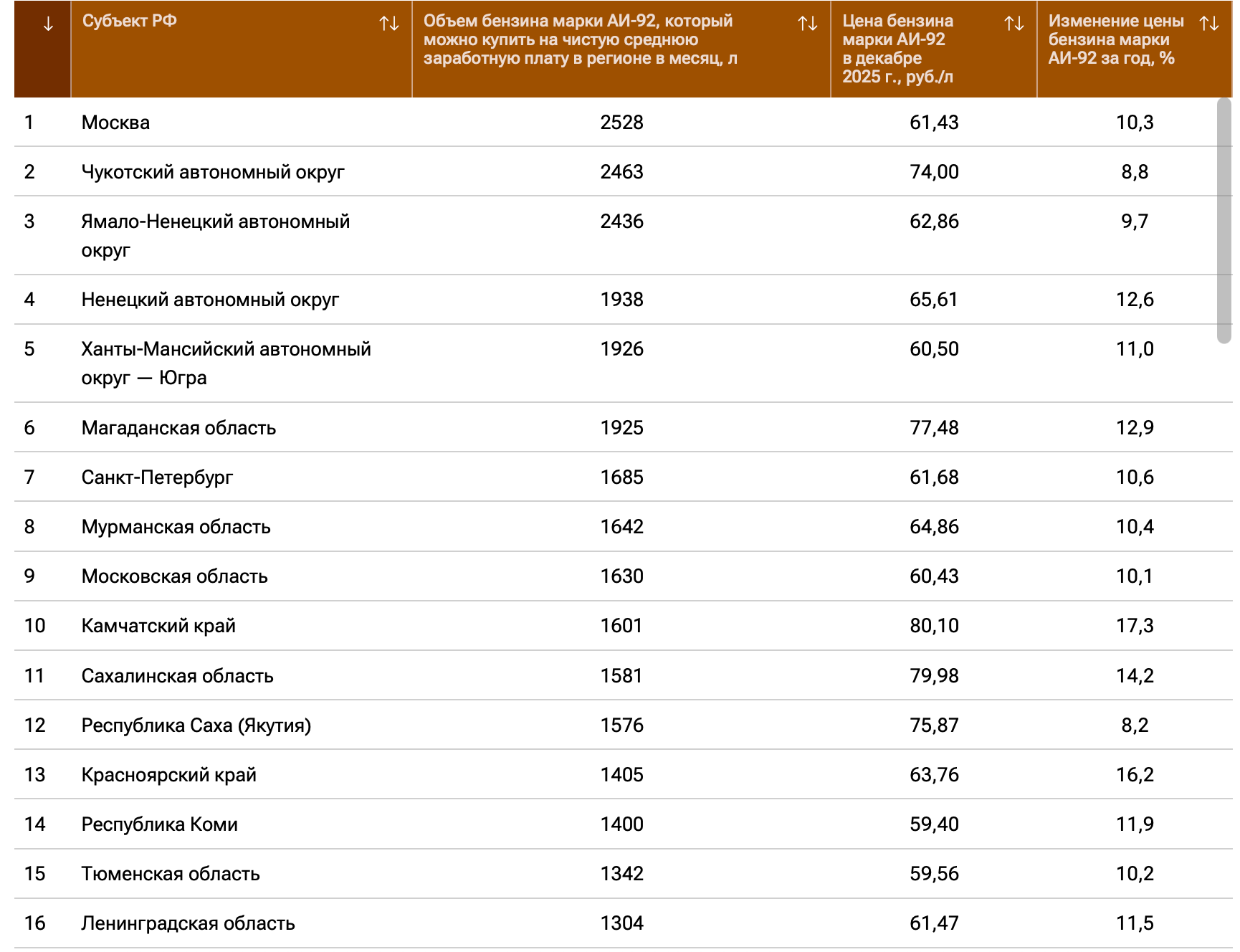Click the Субъект РФ column header
This screenshot has width=1240, height=952.
pos(130,22)
